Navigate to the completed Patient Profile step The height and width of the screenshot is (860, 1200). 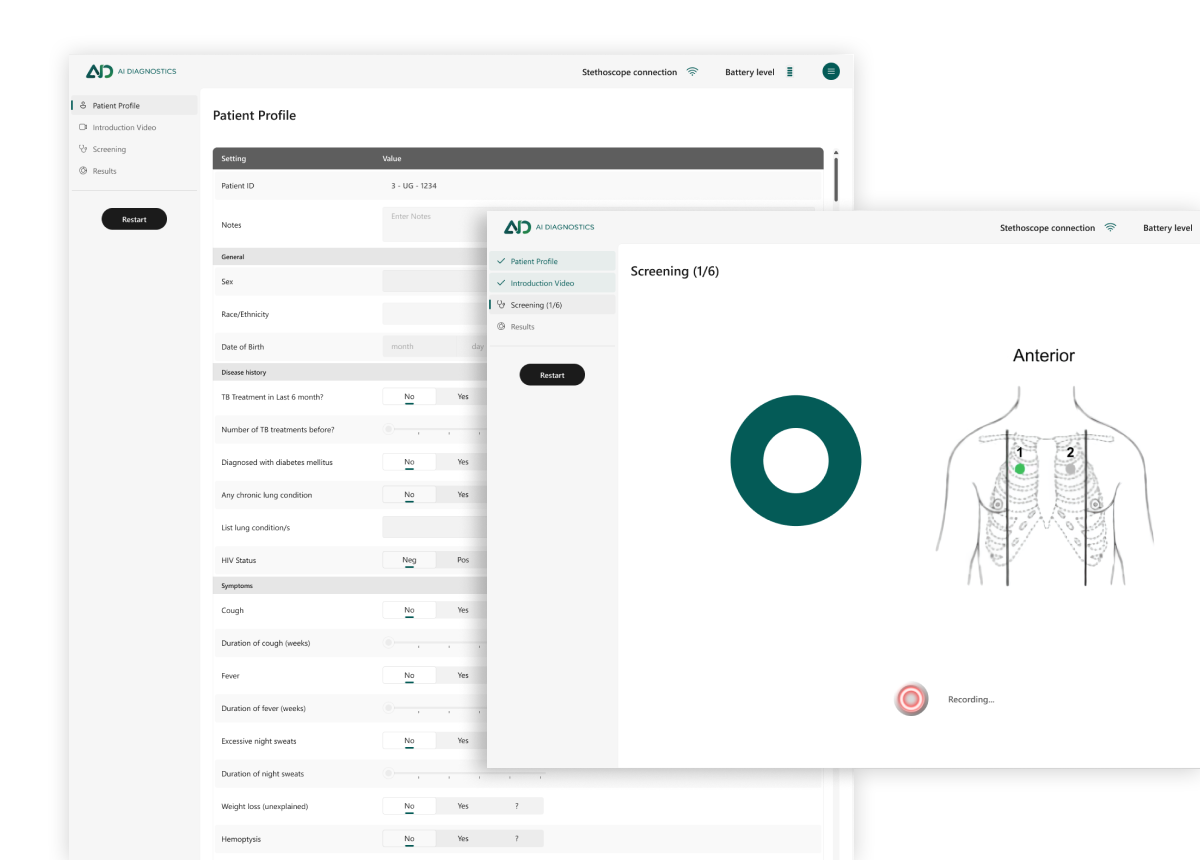click(536, 261)
